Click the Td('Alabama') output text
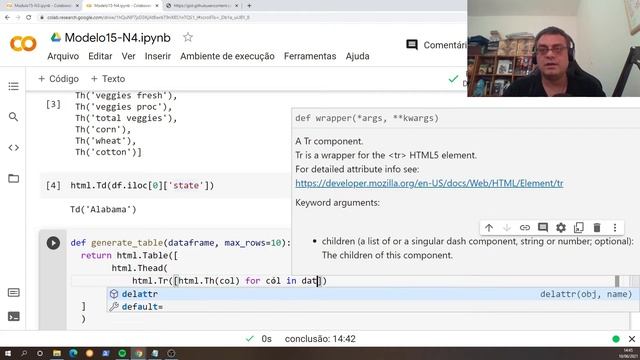Screen dimensions: 640x360 pos(103,209)
